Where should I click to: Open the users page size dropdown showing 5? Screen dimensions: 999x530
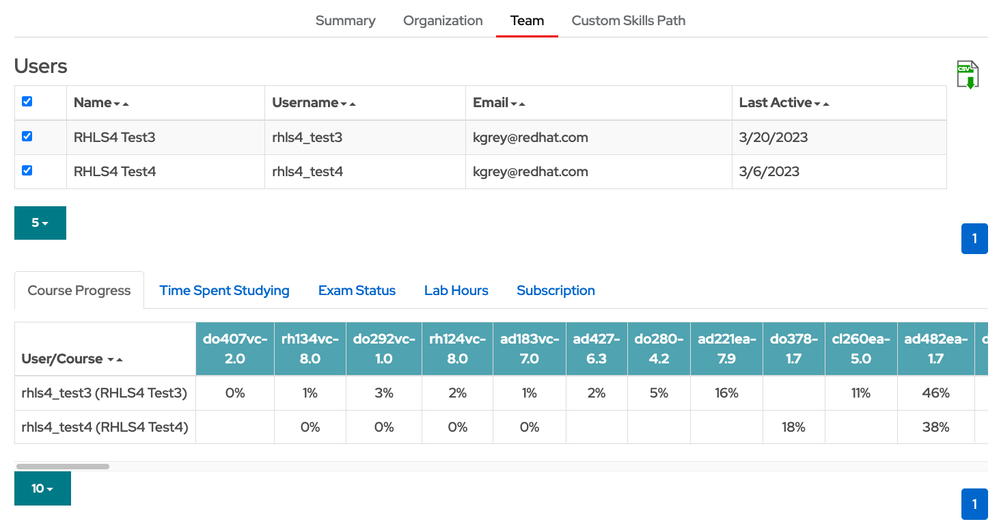[x=40, y=223]
